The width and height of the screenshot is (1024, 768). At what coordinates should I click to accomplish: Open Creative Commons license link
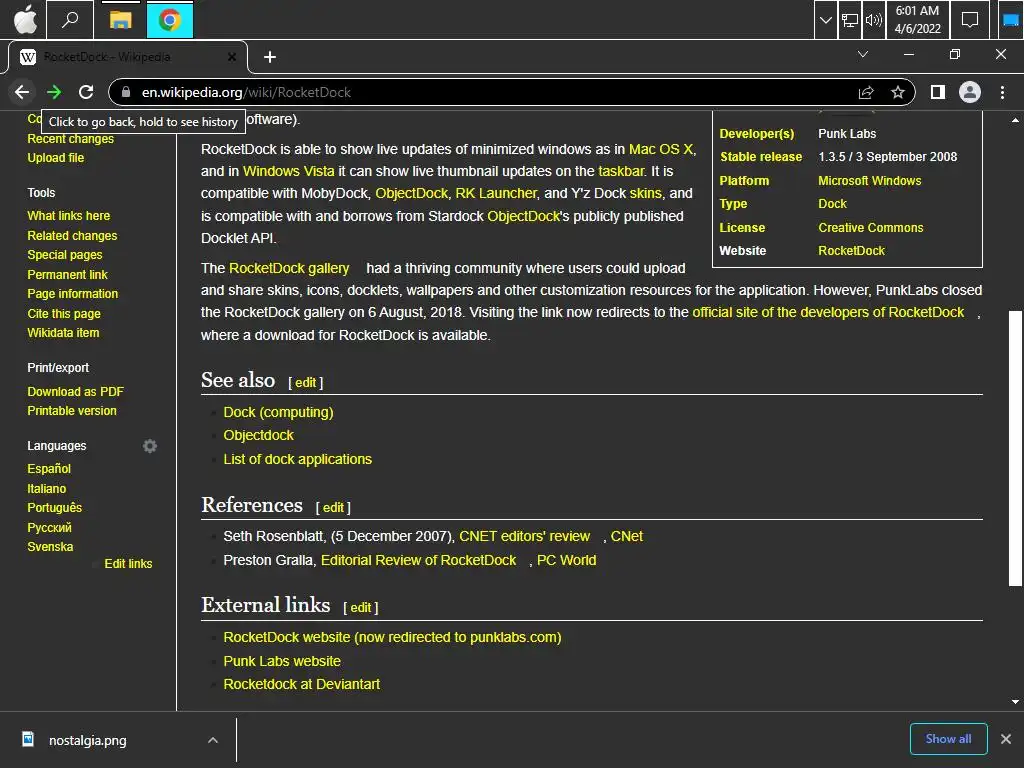point(871,228)
